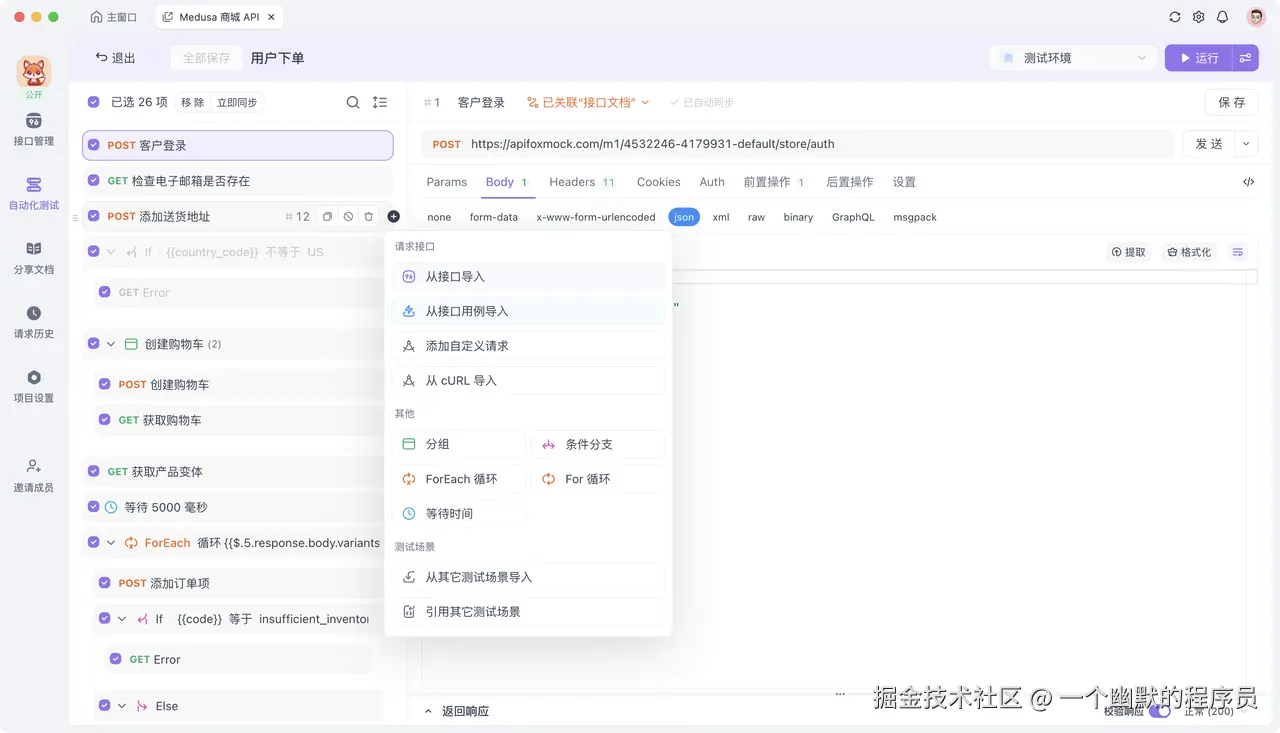The width and height of the screenshot is (1280, 733).
Task: Switch to the Headers tab
Action: [571, 182]
